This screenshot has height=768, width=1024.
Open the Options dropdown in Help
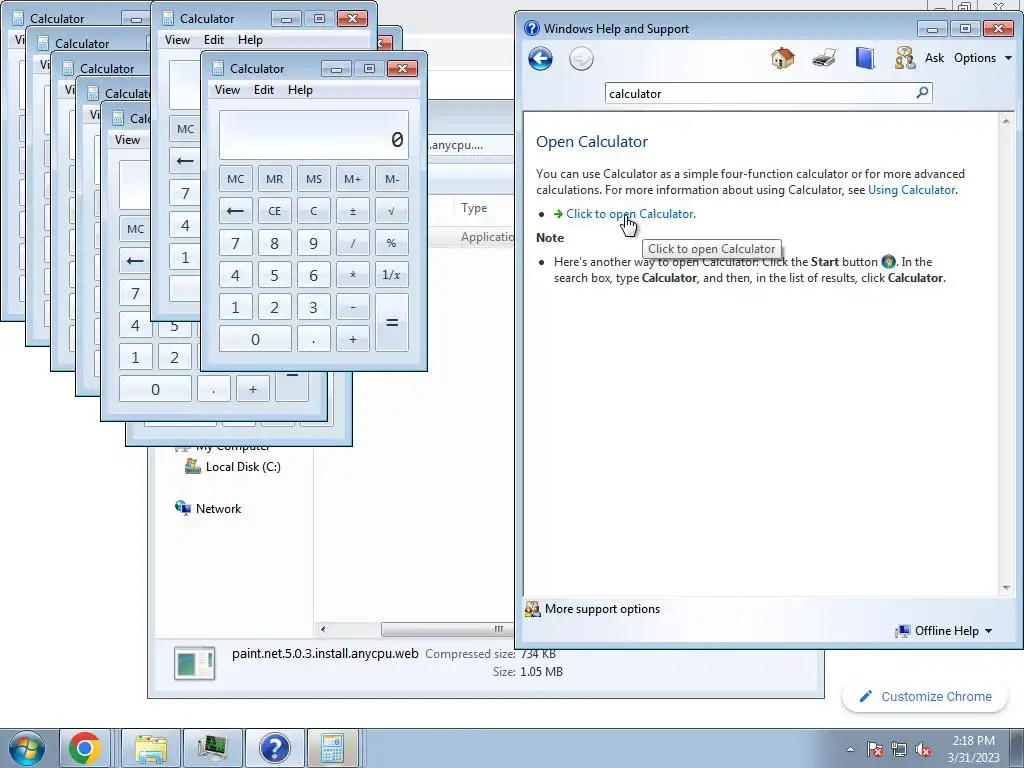pyautogui.click(x=983, y=58)
